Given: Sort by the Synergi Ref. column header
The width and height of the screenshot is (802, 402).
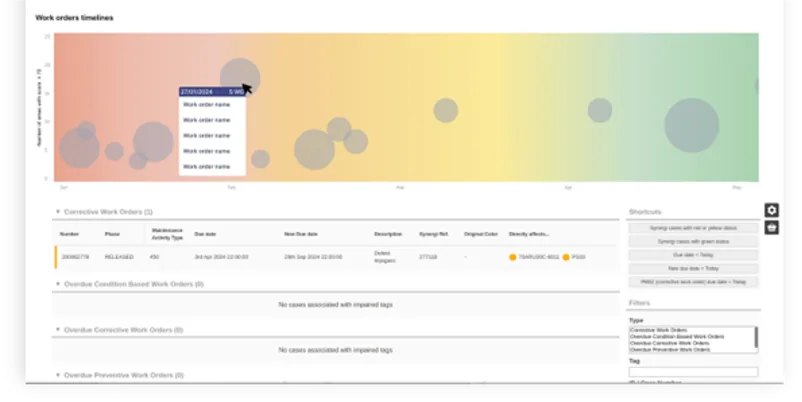Looking at the screenshot, I should [x=433, y=234].
